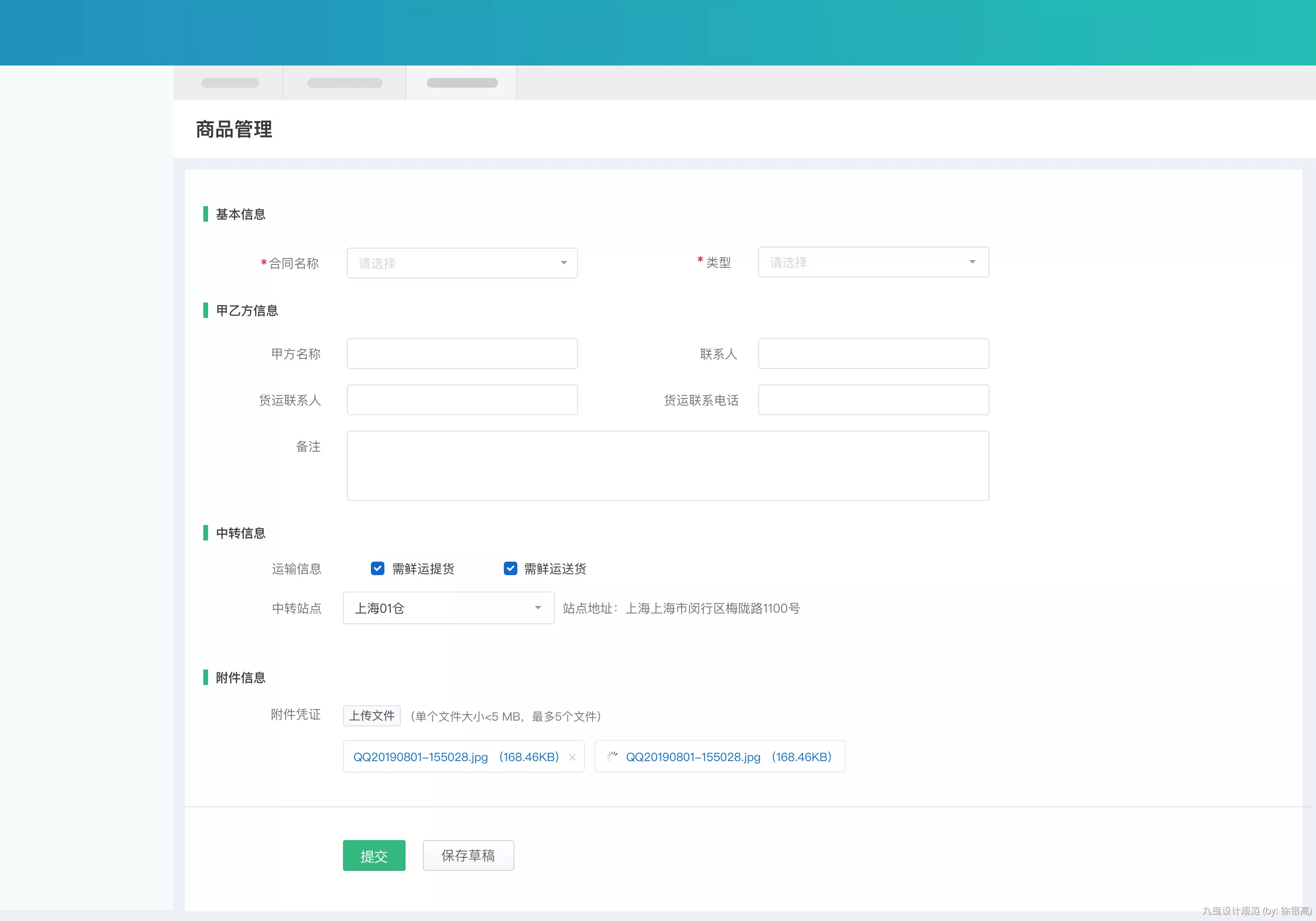Click 保存草稿 button
This screenshot has height=921, width=1316.
pos(468,855)
